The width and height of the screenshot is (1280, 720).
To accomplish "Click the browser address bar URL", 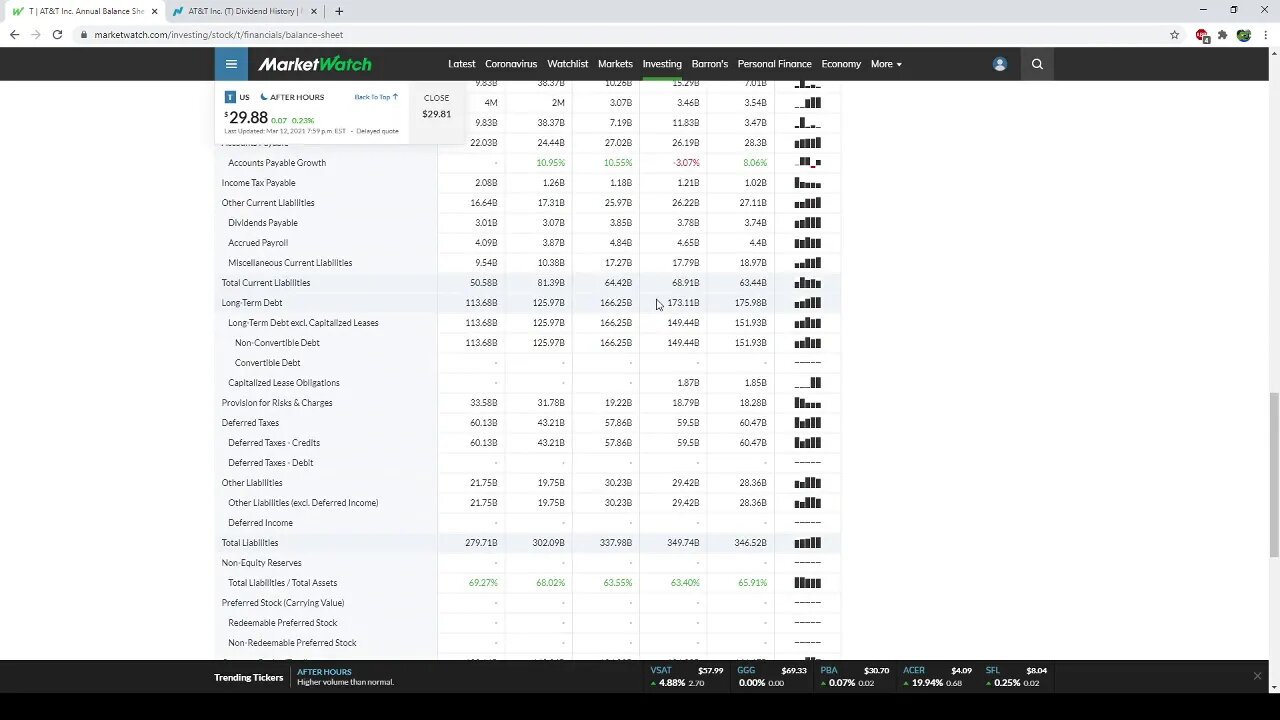I will pos(219,35).
